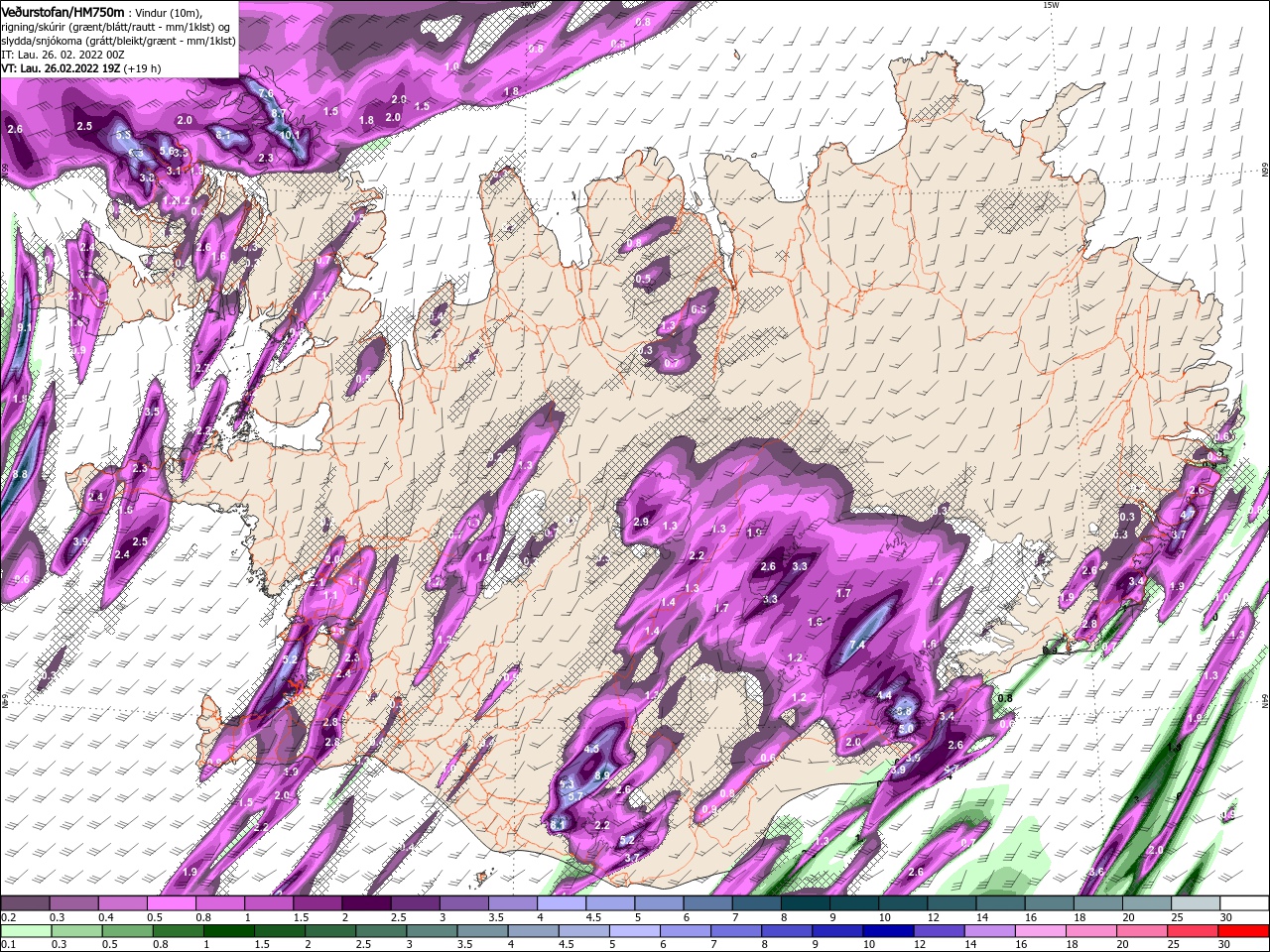Click the dark teal 8 swatch, upper legend

tap(806, 903)
